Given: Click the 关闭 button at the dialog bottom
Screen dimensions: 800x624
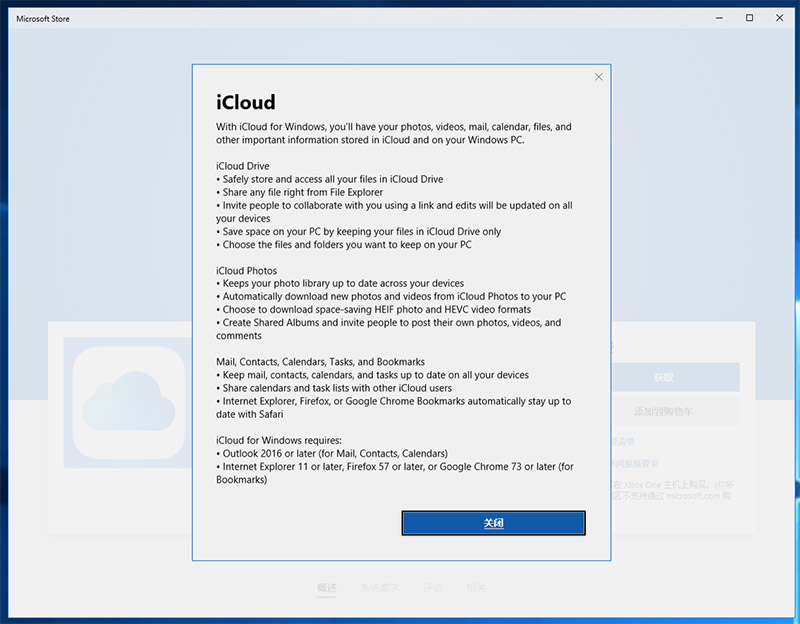Looking at the screenshot, I should click(x=494, y=522).
